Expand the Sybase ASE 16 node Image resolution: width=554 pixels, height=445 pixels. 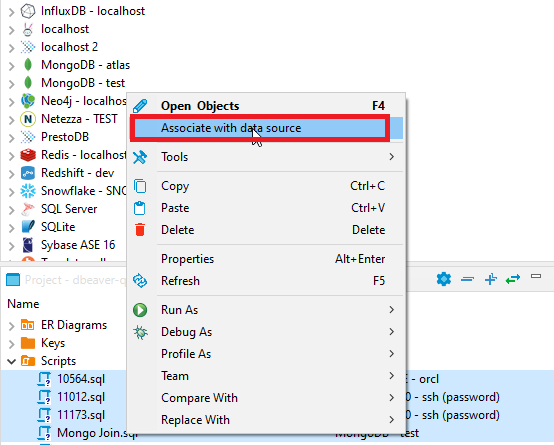coord(12,245)
